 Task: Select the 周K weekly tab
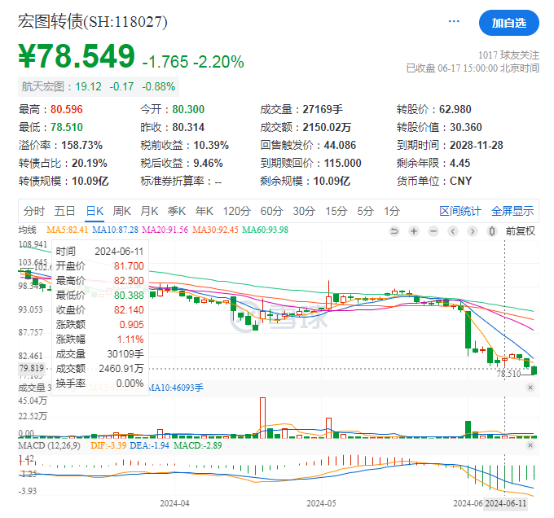tap(122, 211)
